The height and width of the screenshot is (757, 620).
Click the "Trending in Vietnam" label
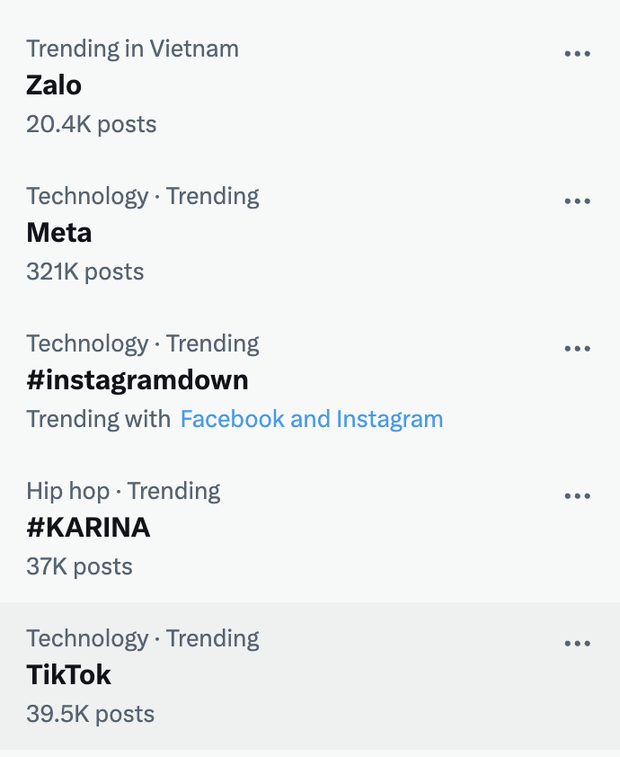(132, 48)
